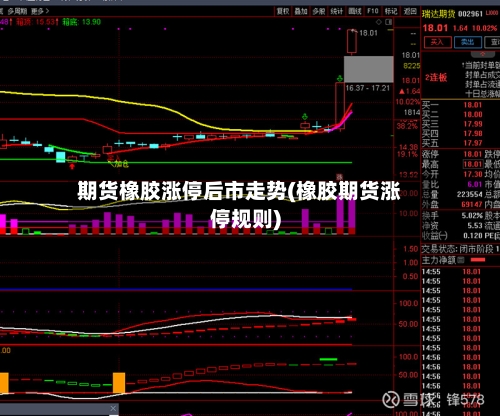Viewport: 500px width, 416px height.
Task: Open the F10 company info tab
Action: point(373,11)
